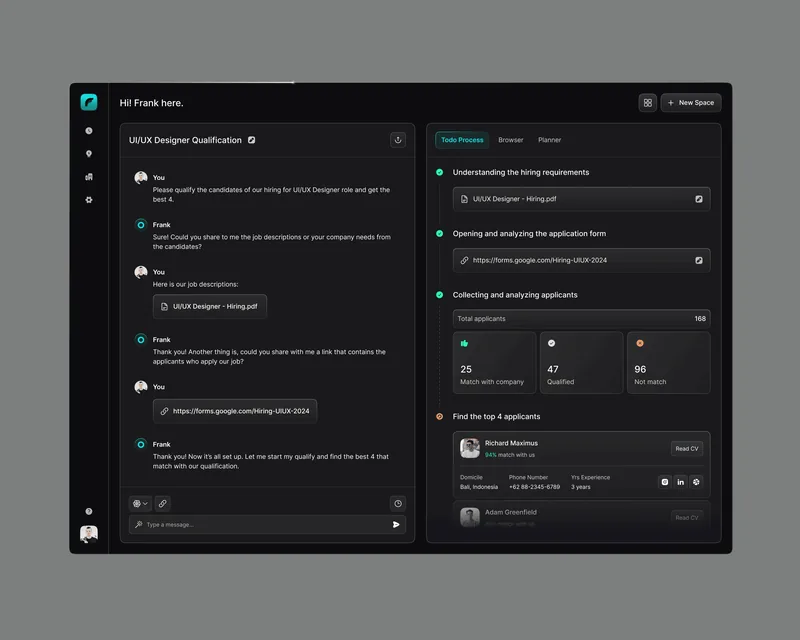The height and width of the screenshot is (640, 800).
Task: Switch to the Planner tab
Action: [x=549, y=140]
